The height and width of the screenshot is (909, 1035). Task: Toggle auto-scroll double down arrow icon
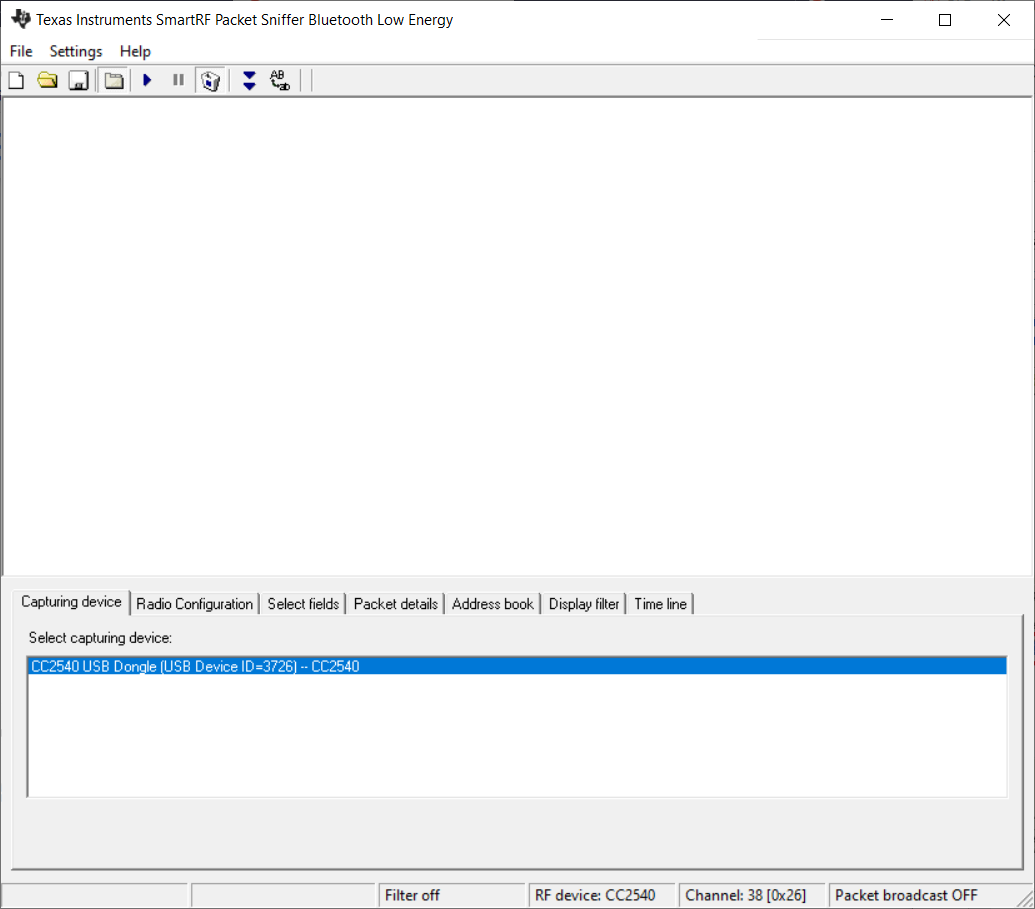249,81
